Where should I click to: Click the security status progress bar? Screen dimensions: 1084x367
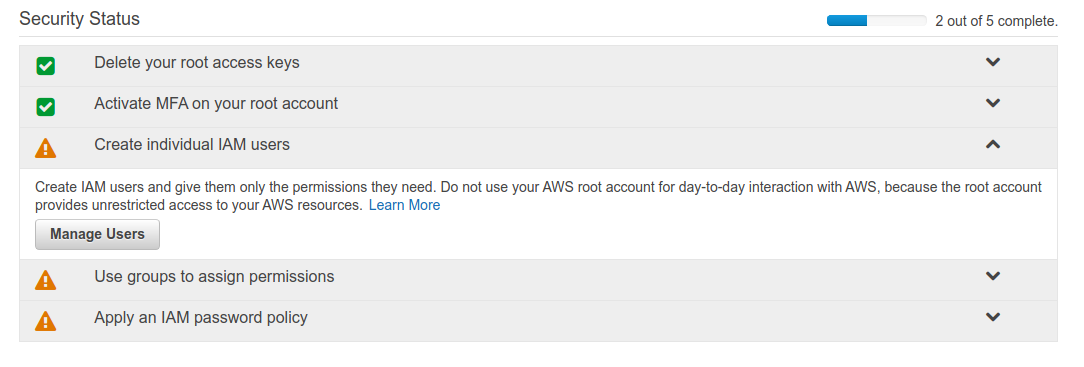click(x=876, y=21)
